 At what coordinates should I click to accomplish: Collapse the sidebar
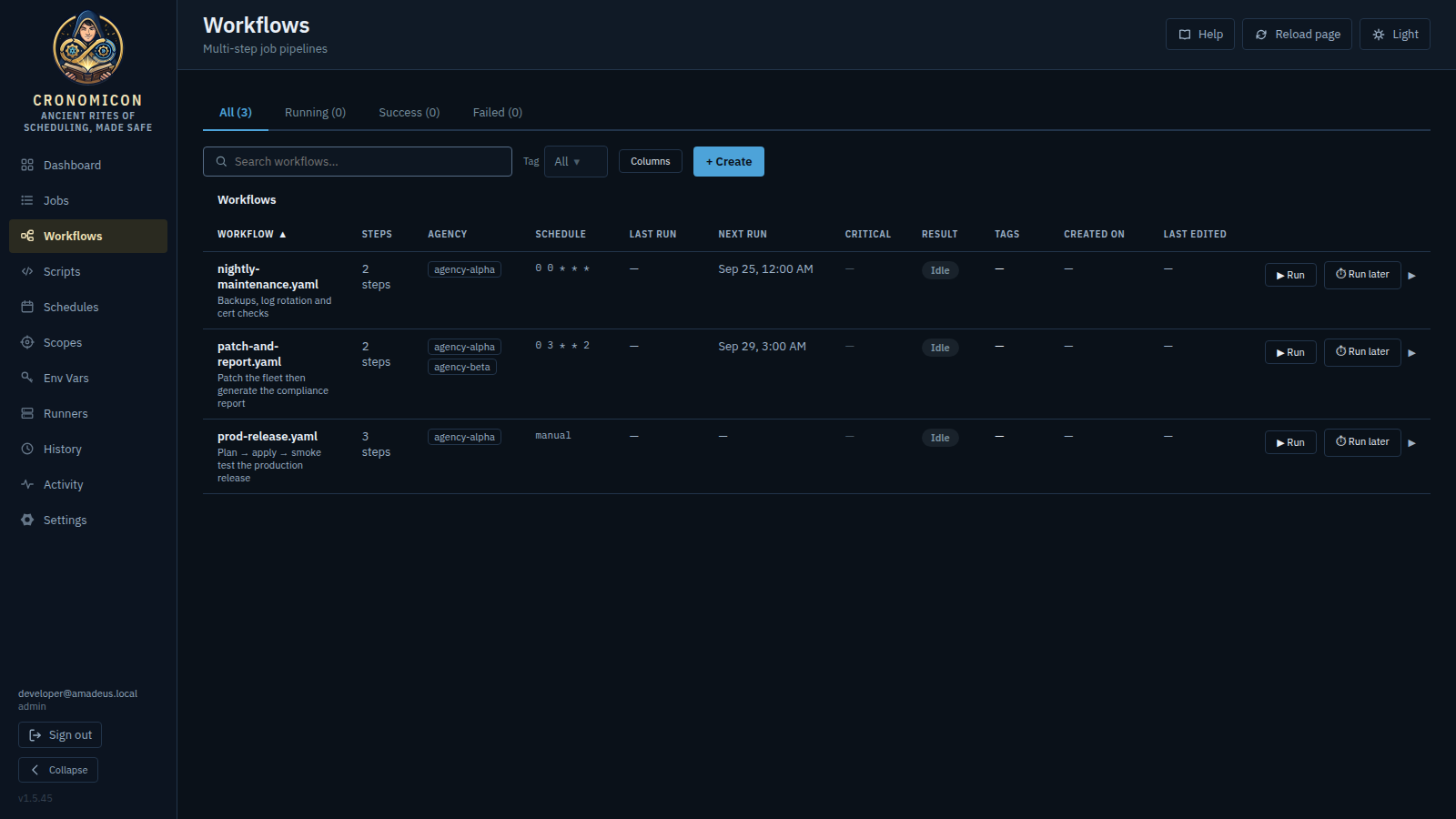(x=58, y=770)
